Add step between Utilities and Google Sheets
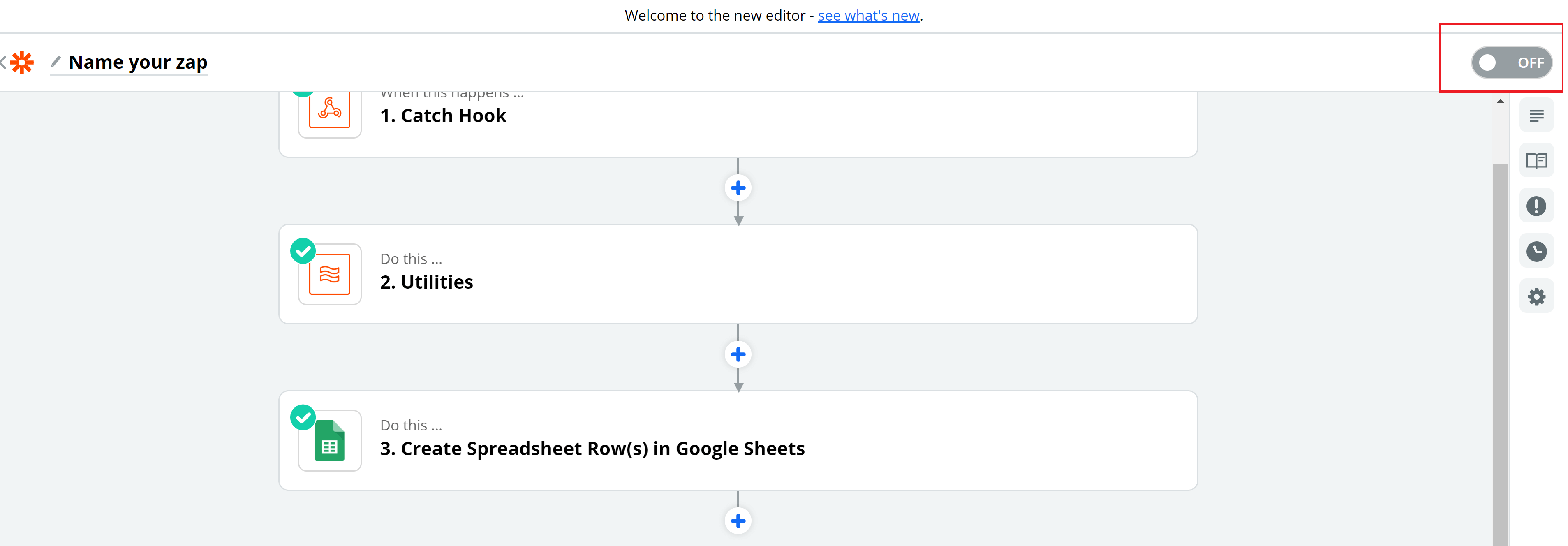 point(738,354)
